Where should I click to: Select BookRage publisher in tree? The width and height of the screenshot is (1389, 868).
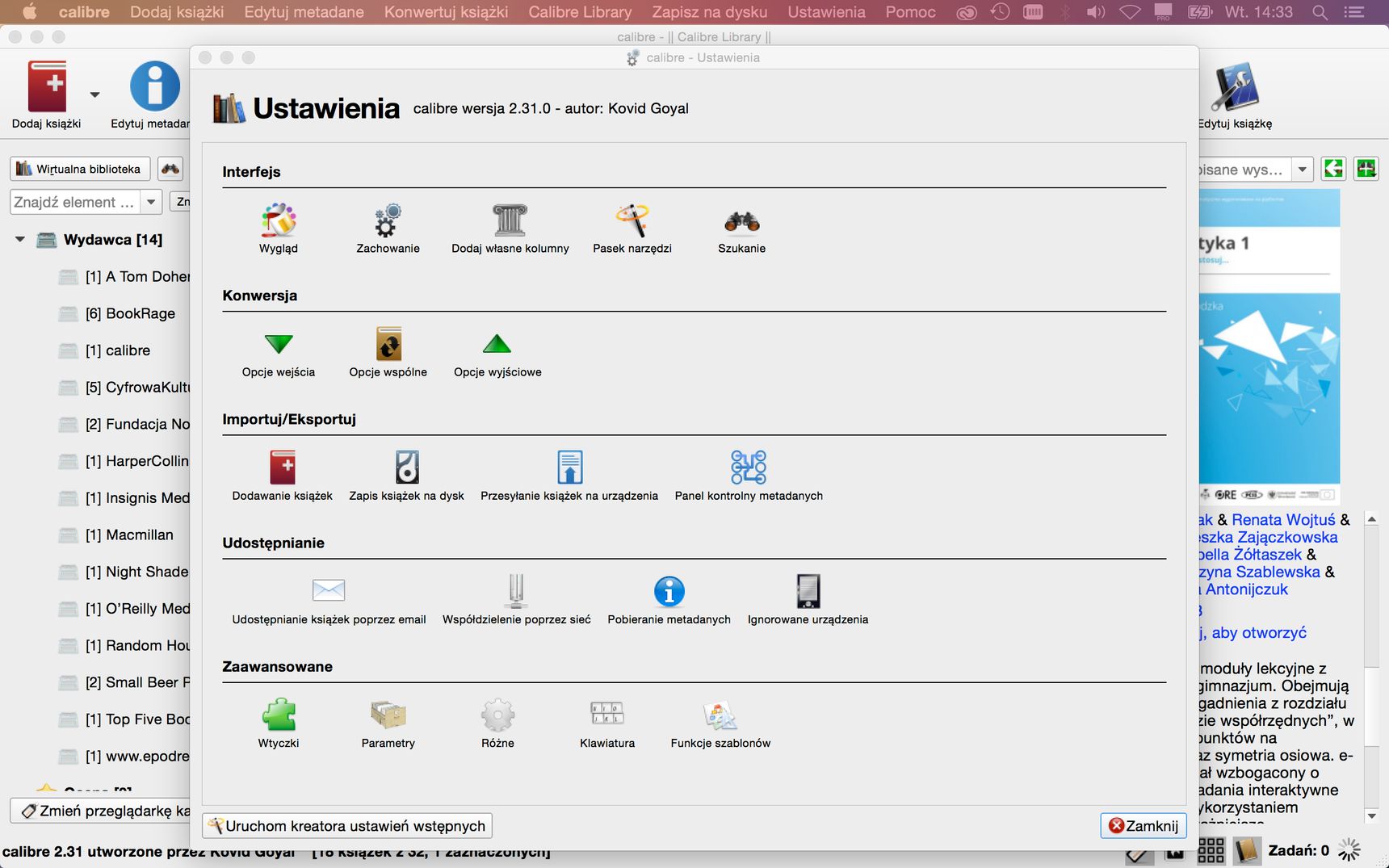[x=129, y=313]
